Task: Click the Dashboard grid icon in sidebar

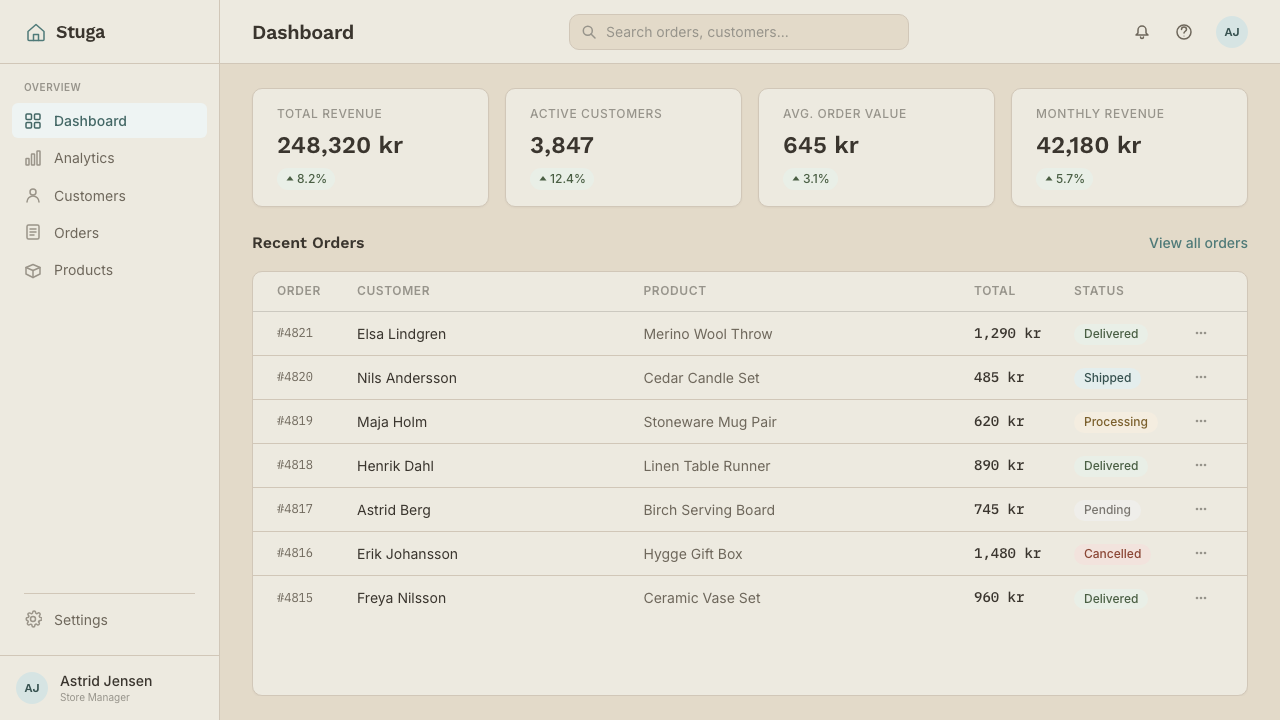Action: click(x=33, y=121)
